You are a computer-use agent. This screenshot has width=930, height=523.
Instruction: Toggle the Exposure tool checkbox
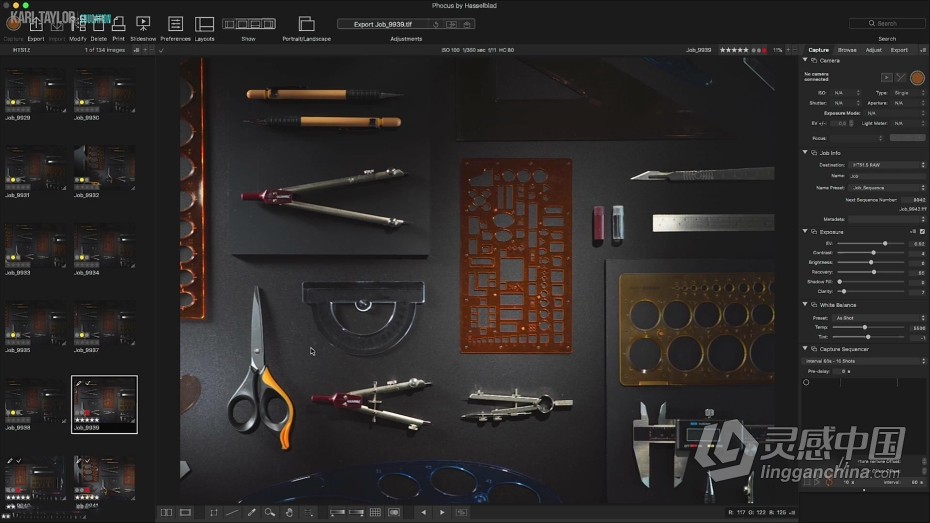click(922, 231)
